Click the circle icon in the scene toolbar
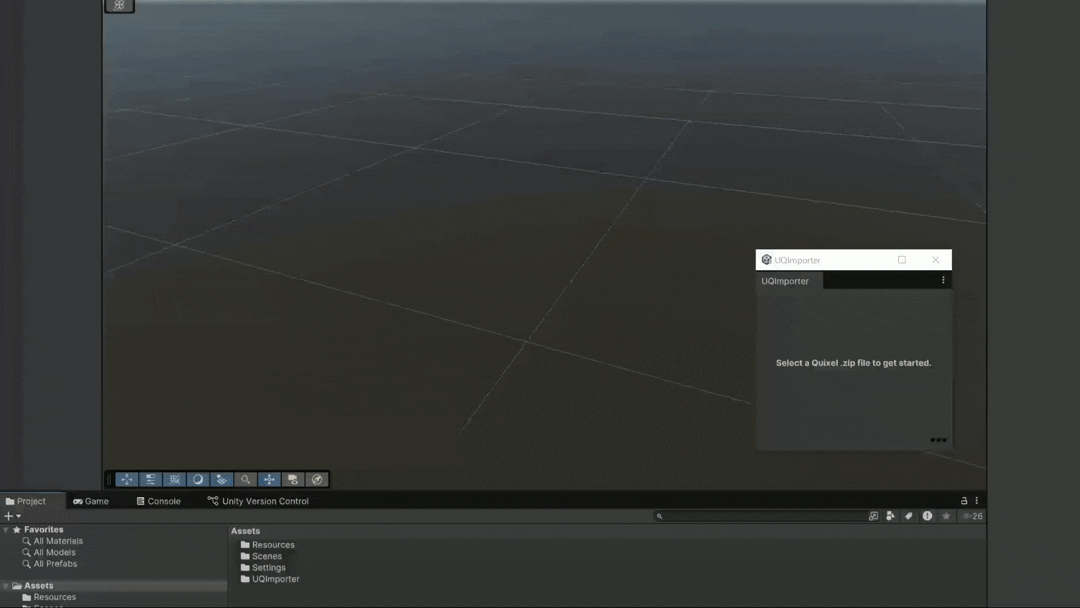The width and height of the screenshot is (1080, 608). (x=198, y=479)
